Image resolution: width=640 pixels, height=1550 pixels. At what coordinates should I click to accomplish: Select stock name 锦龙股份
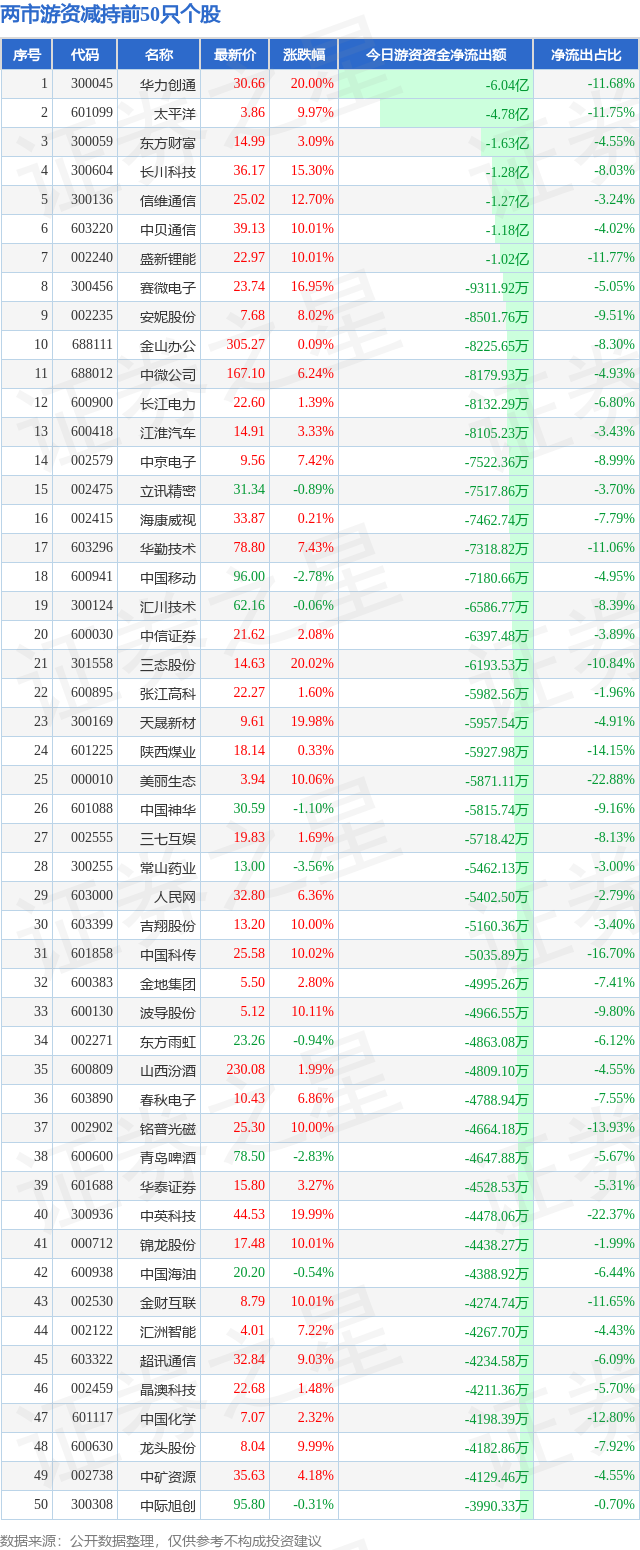point(169,1244)
